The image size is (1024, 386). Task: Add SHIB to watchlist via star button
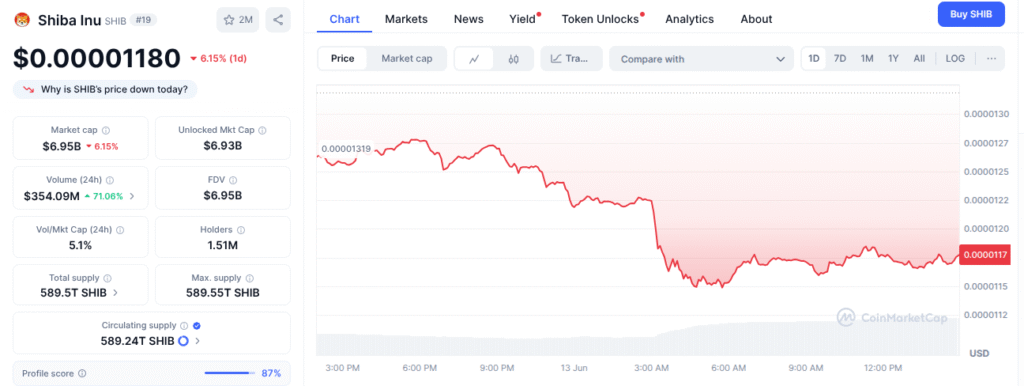[x=238, y=20]
